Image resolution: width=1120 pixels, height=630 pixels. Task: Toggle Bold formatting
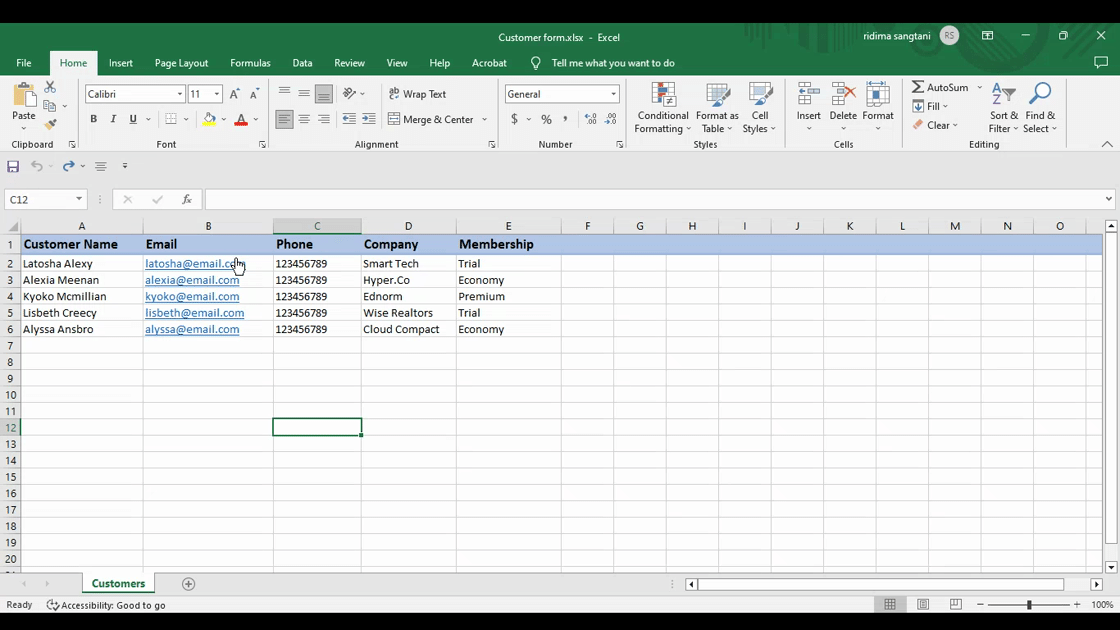(x=94, y=119)
